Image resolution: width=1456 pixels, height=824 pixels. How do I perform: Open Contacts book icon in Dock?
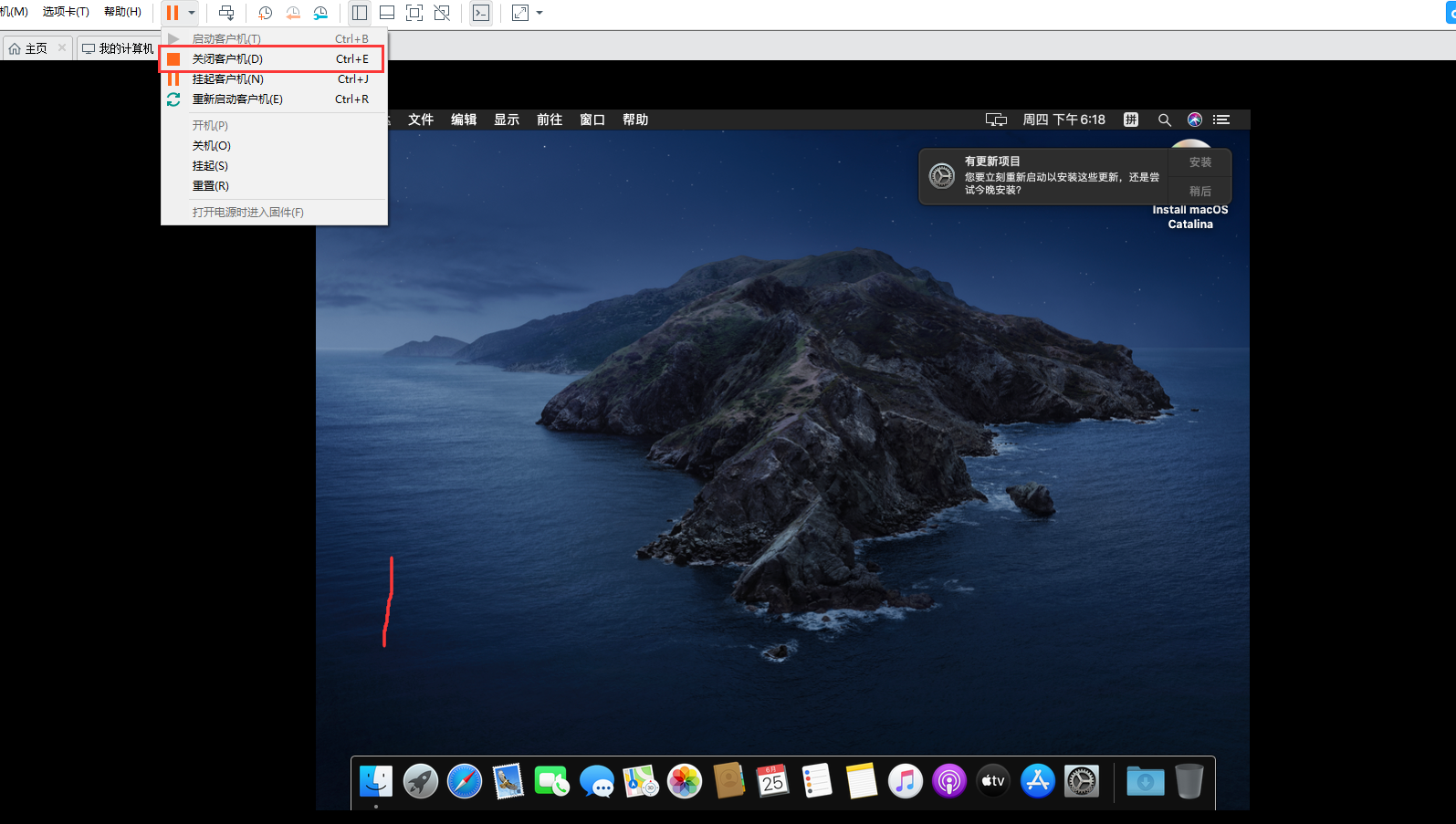pos(728,781)
